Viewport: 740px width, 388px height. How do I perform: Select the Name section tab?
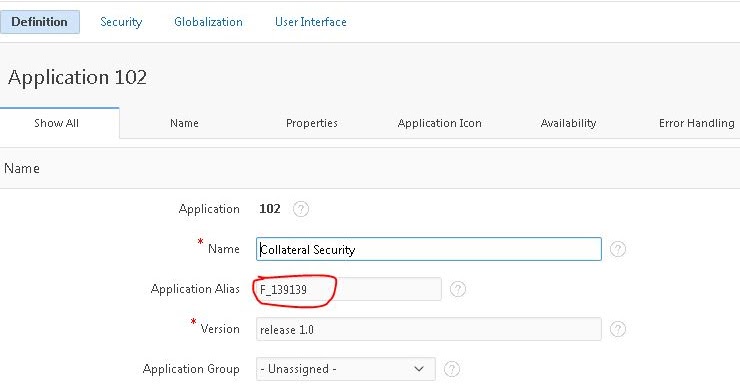point(184,123)
